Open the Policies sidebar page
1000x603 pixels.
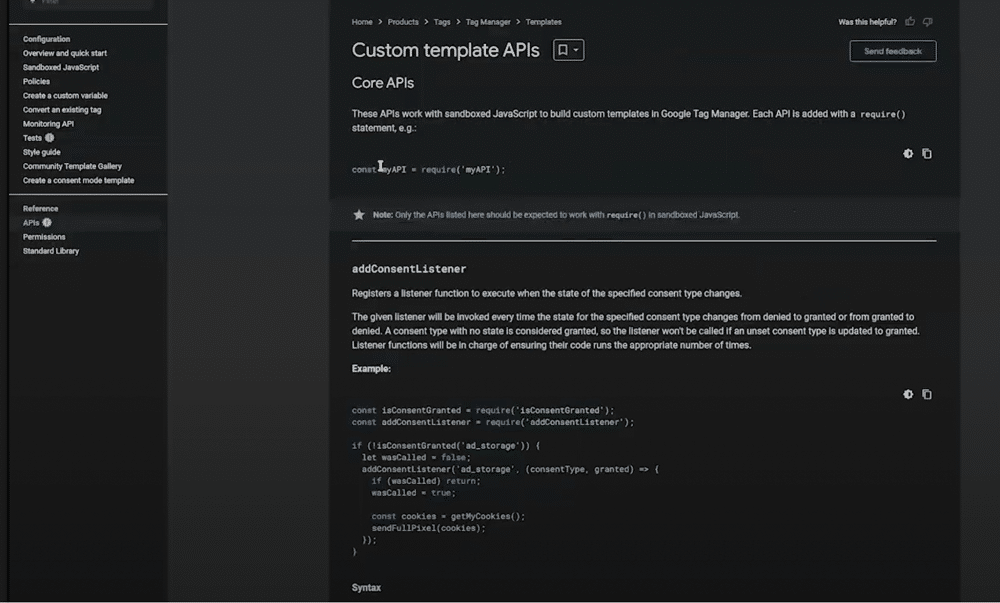click(x=36, y=81)
